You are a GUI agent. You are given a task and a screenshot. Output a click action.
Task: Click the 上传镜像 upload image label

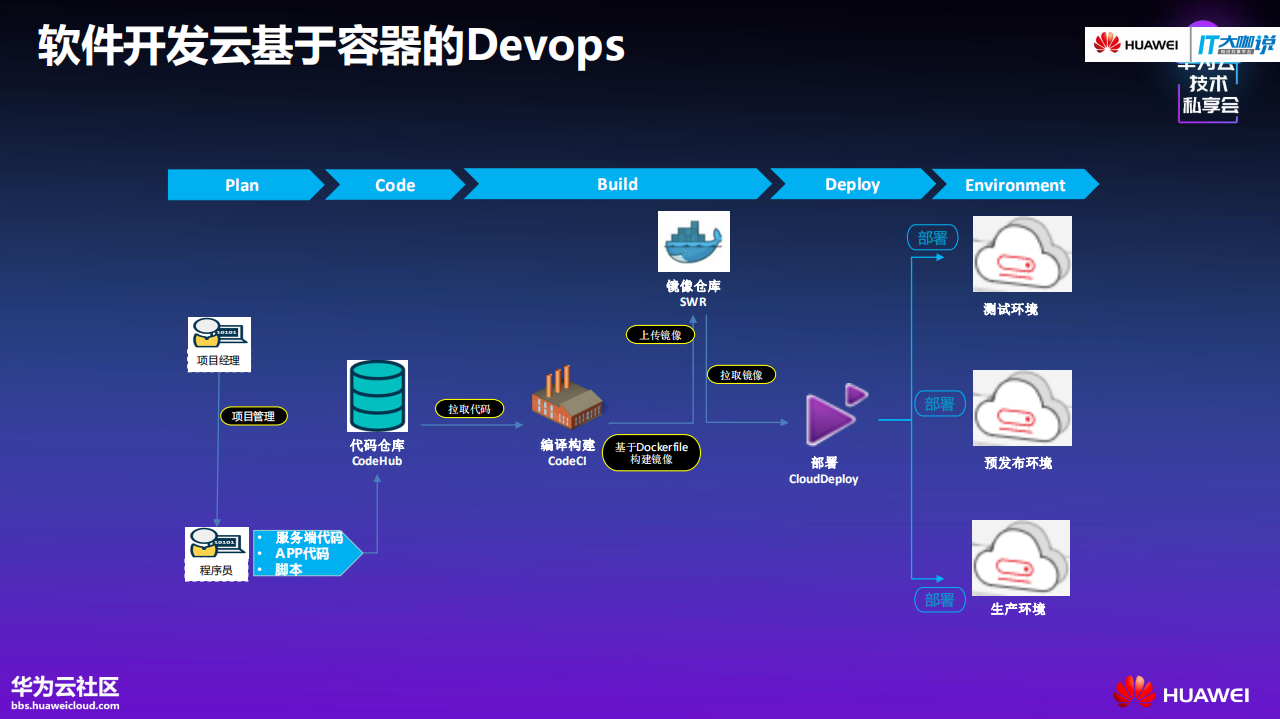(661, 334)
